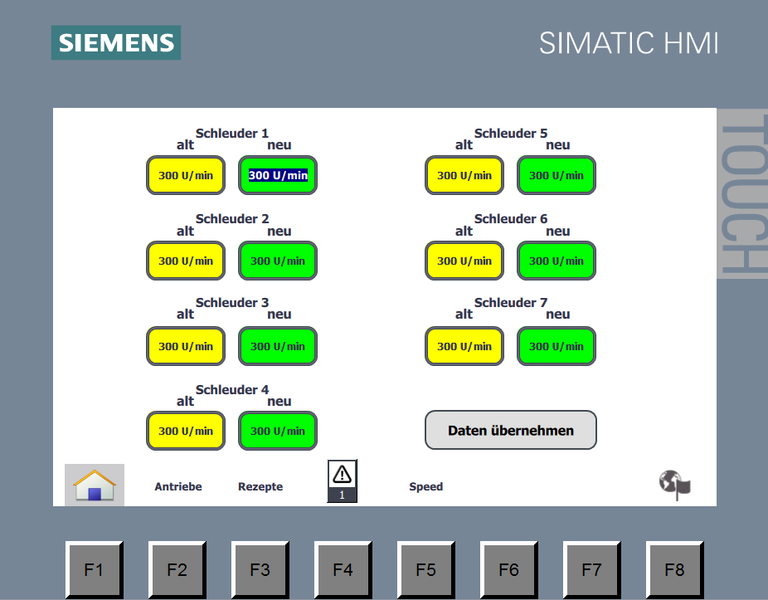The image size is (768, 600).
Task: Select Schleuder 1 neu speed field
Action: point(278,175)
